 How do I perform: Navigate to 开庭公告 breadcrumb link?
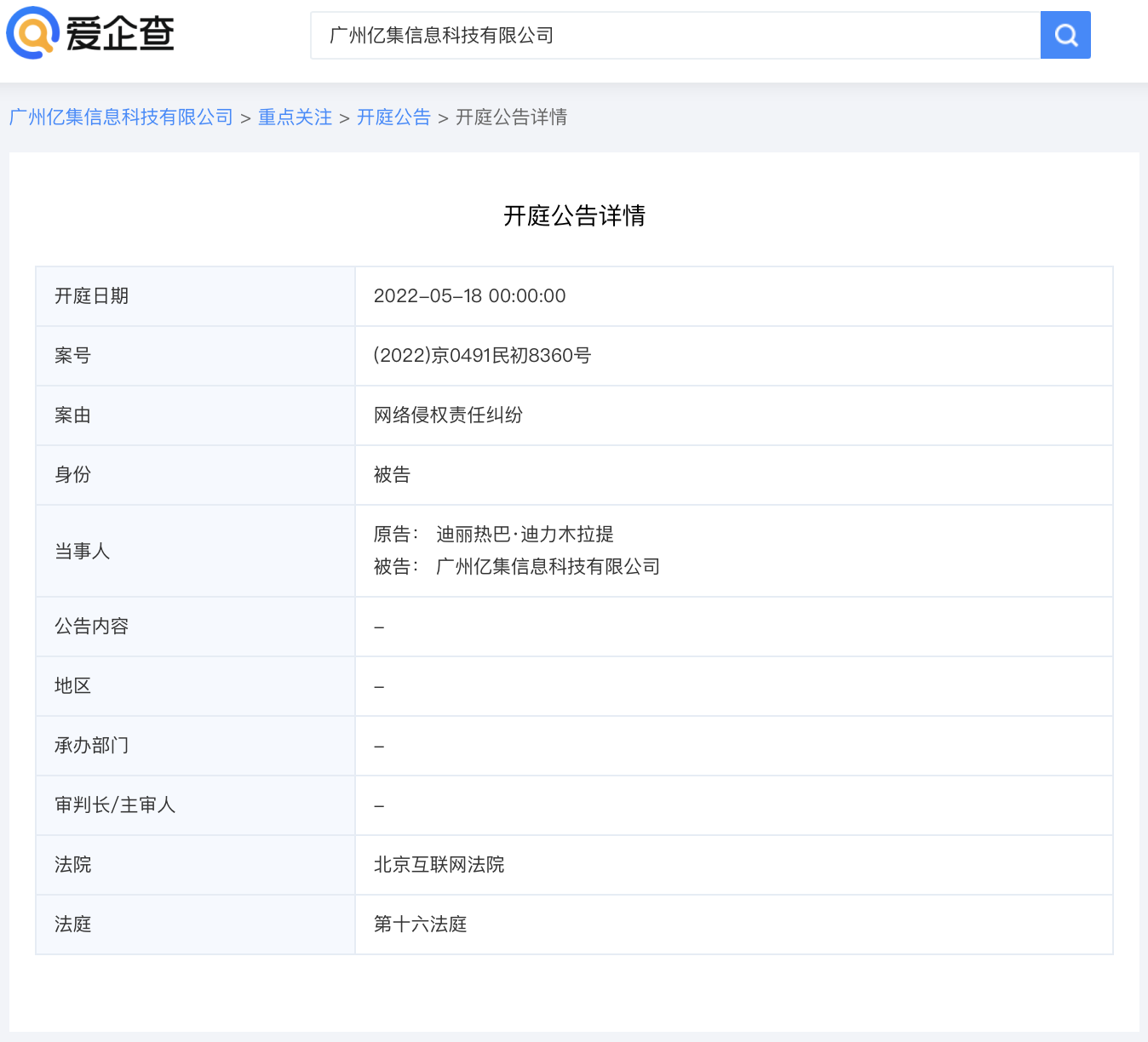pyautogui.click(x=394, y=117)
